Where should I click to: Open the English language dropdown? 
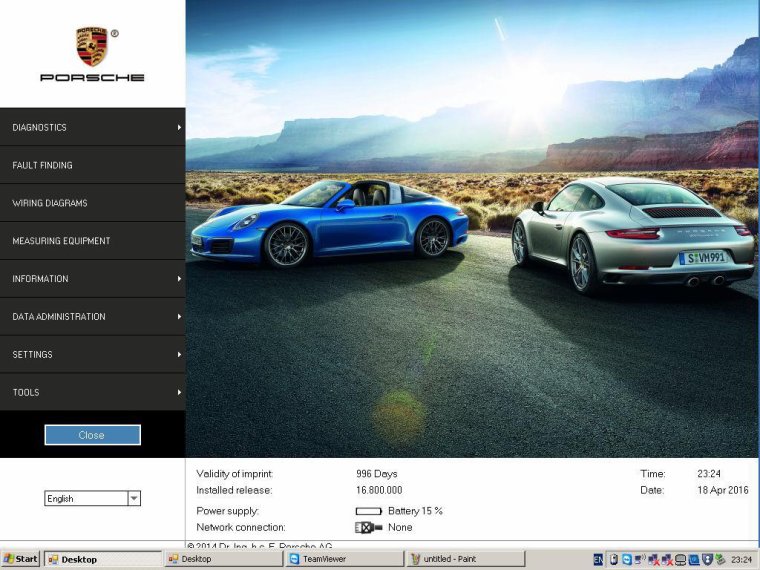[134, 498]
